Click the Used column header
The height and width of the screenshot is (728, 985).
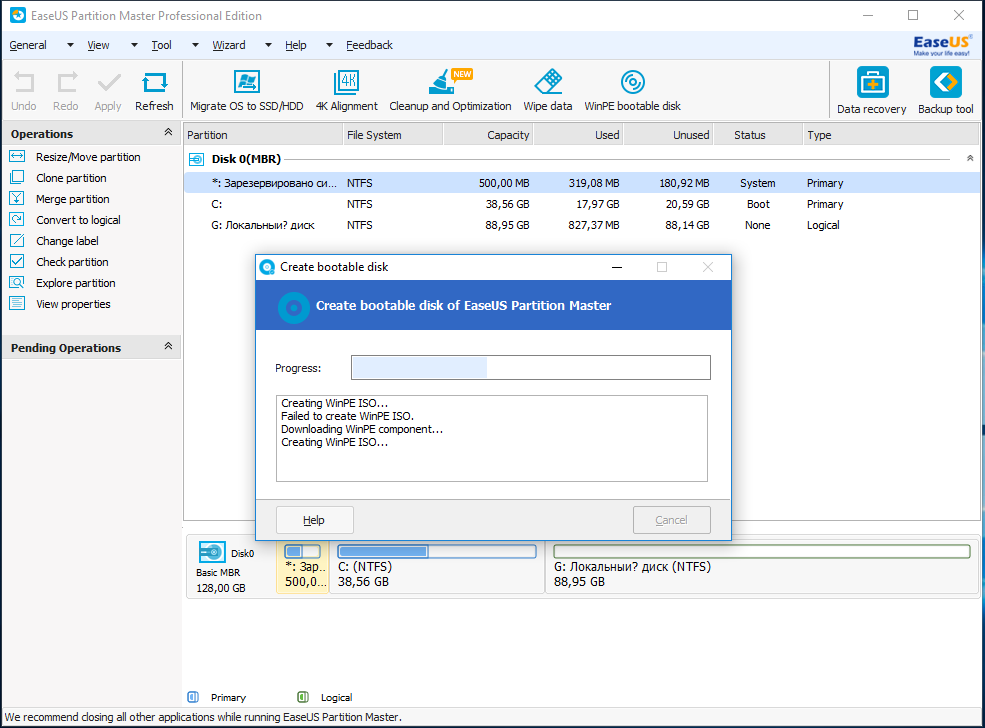pos(579,134)
